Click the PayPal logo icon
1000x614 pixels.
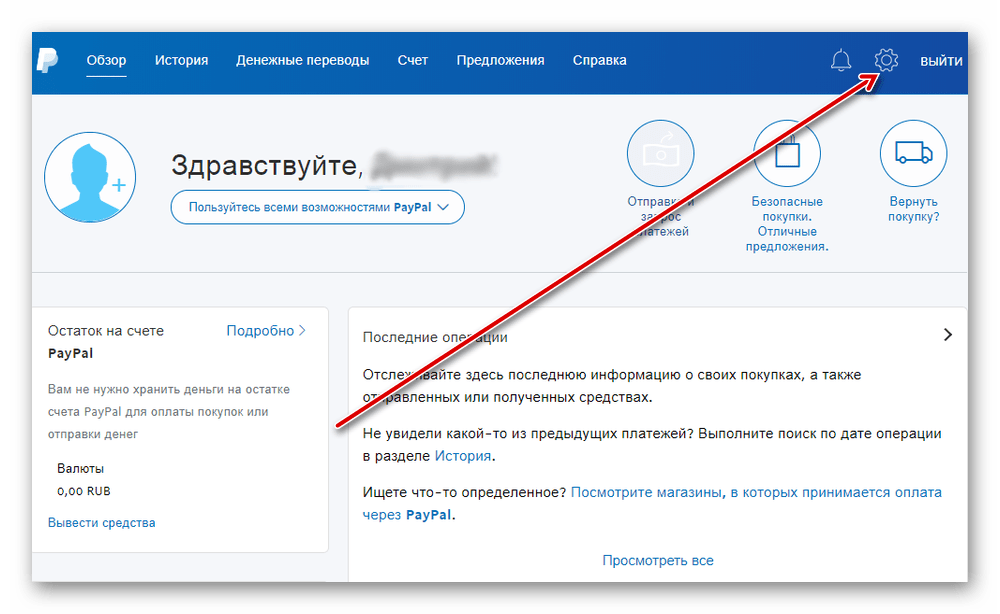tap(47, 61)
